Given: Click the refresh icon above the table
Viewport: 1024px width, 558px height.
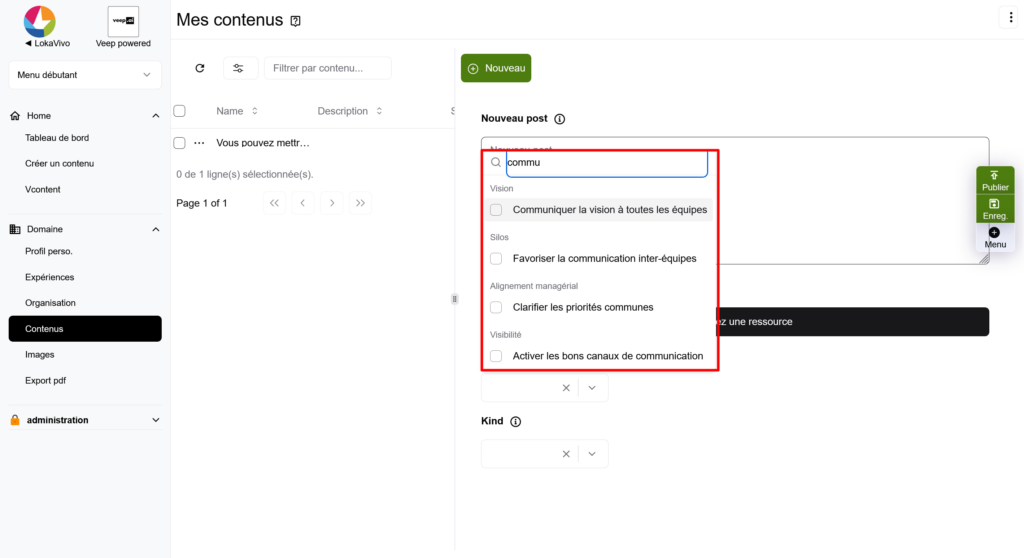Looking at the screenshot, I should pos(200,68).
